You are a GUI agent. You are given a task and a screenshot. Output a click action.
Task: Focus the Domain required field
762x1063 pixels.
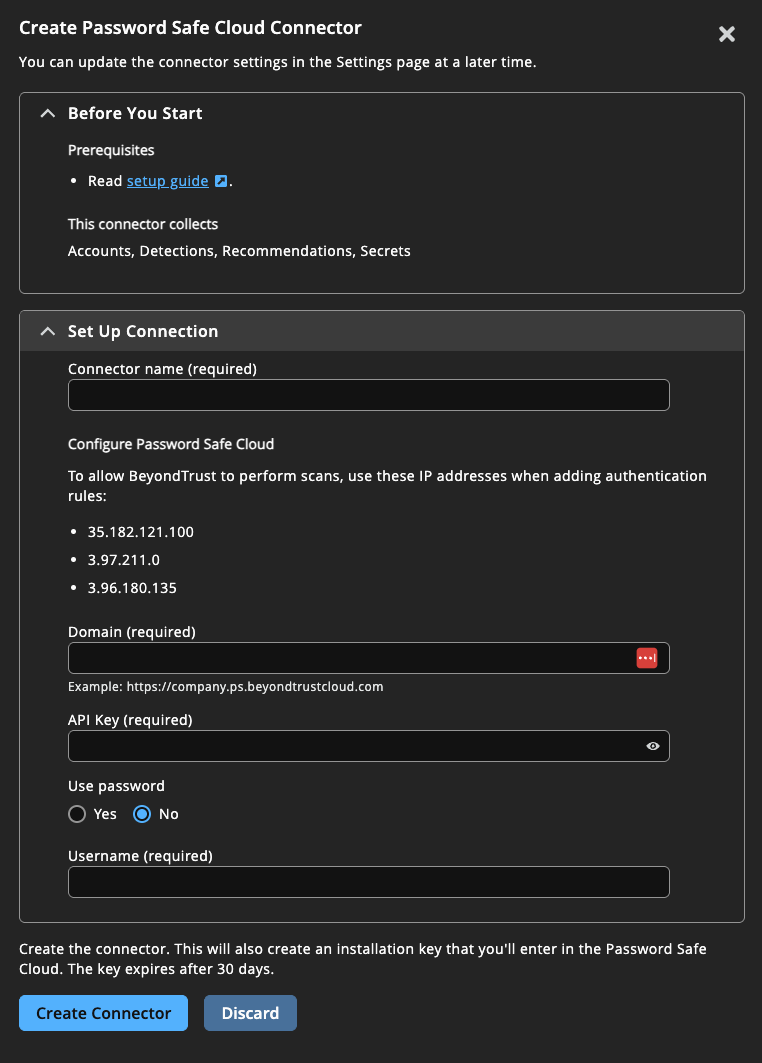(350, 657)
